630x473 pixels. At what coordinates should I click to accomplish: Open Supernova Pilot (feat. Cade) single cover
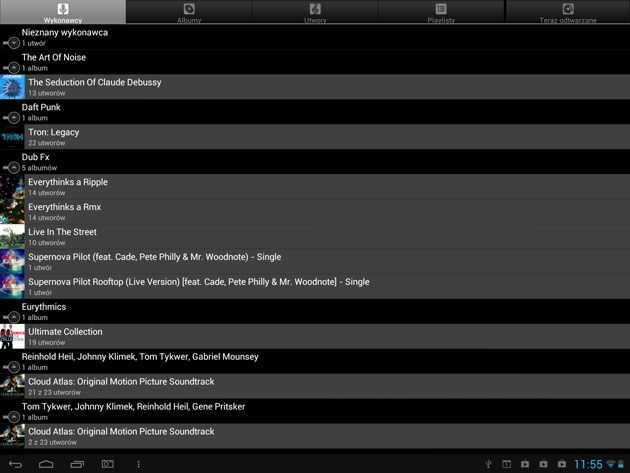[x=12, y=261]
